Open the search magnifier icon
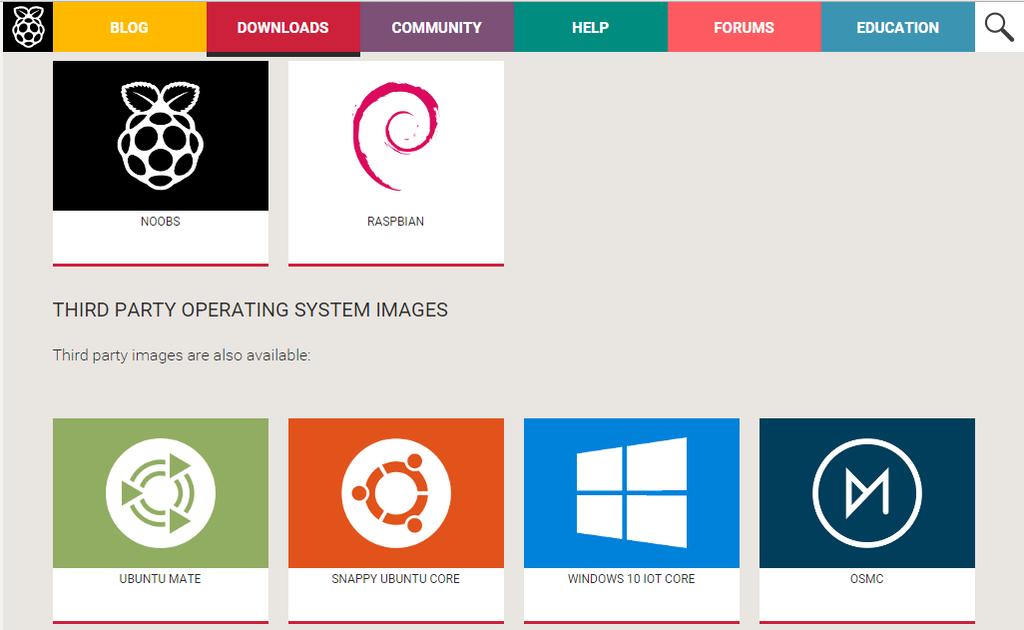The height and width of the screenshot is (630, 1024). pos(999,27)
